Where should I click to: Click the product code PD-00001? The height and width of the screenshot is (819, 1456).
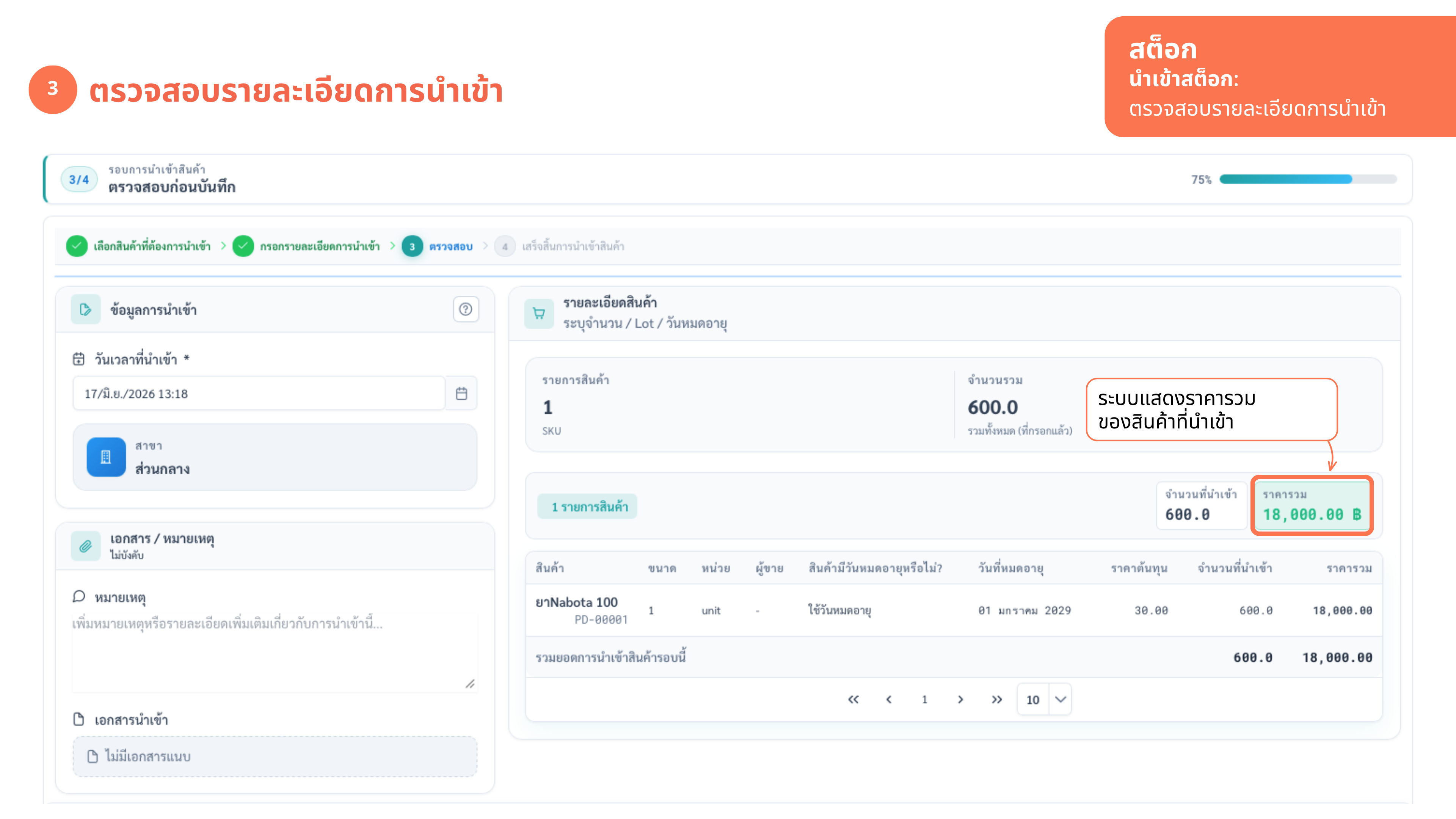(x=601, y=620)
